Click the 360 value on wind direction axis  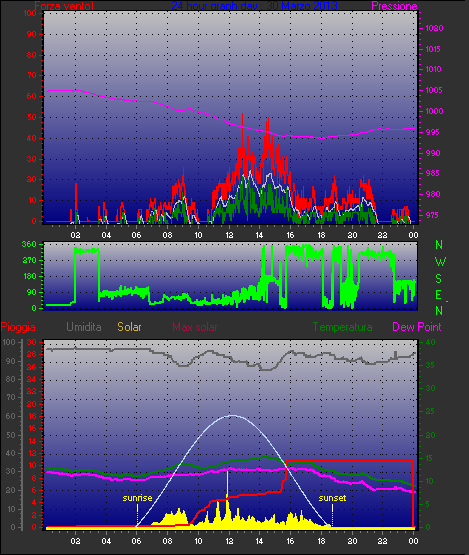pyautogui.click(x=29, y=244)
